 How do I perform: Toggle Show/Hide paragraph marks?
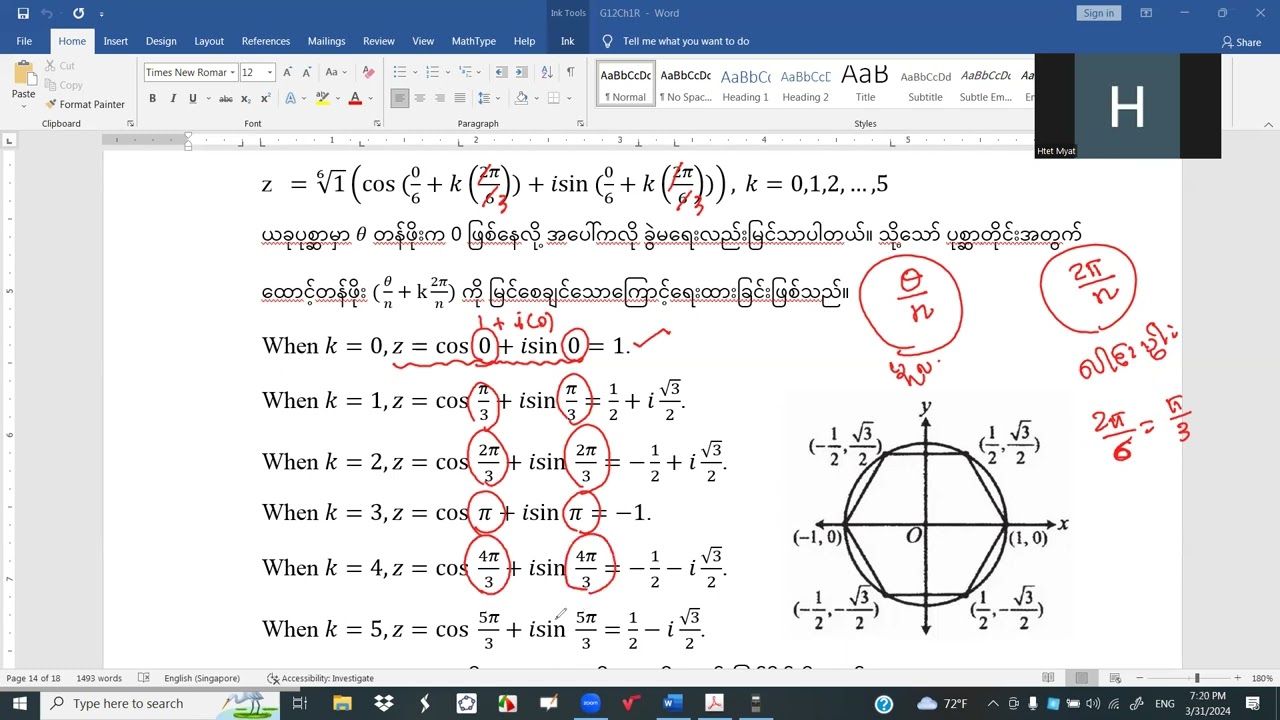coord(570,72)
